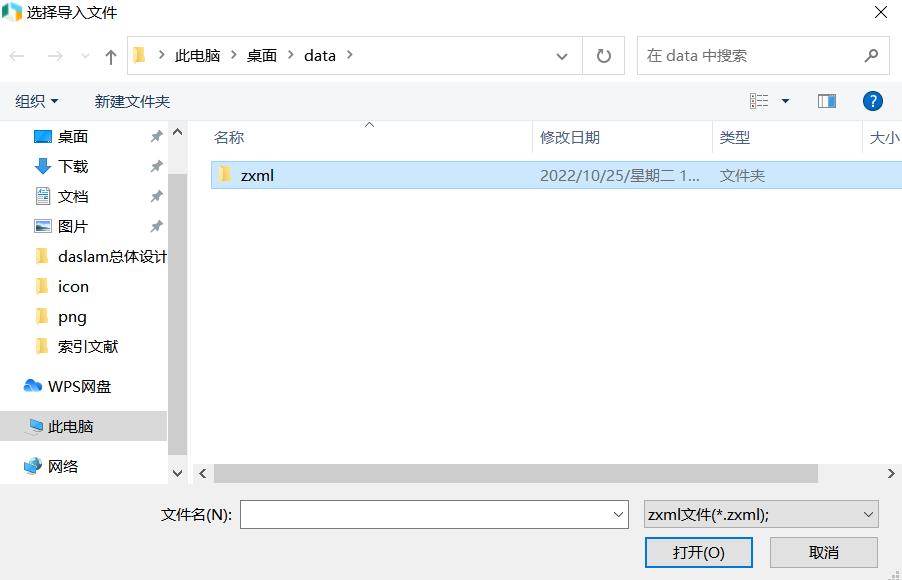Toggle the preview pane
Image resolution: width=902 pixels, height=580 pixels.
click(x=827, y=101)
